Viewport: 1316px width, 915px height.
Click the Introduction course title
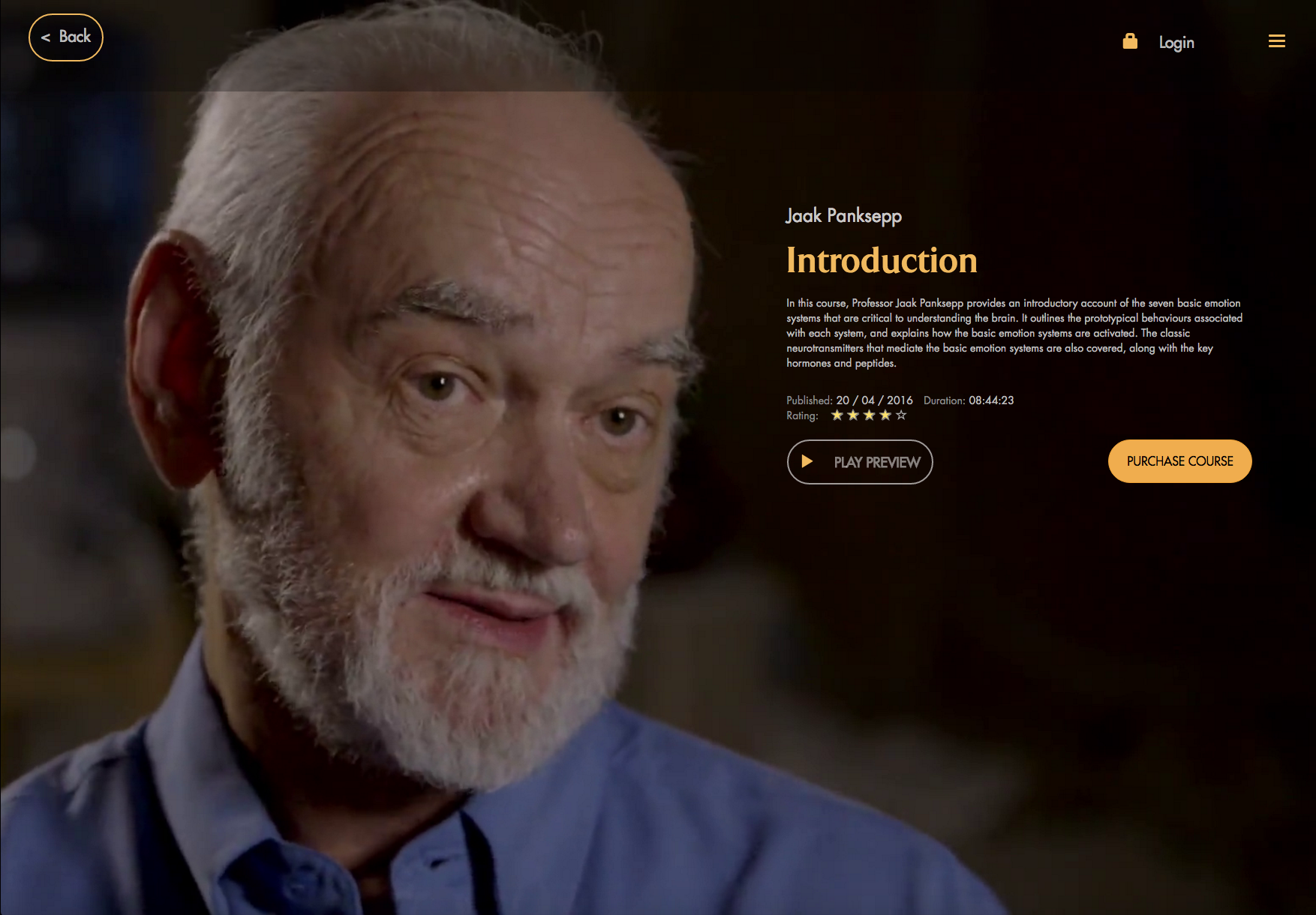click(882, 260)
